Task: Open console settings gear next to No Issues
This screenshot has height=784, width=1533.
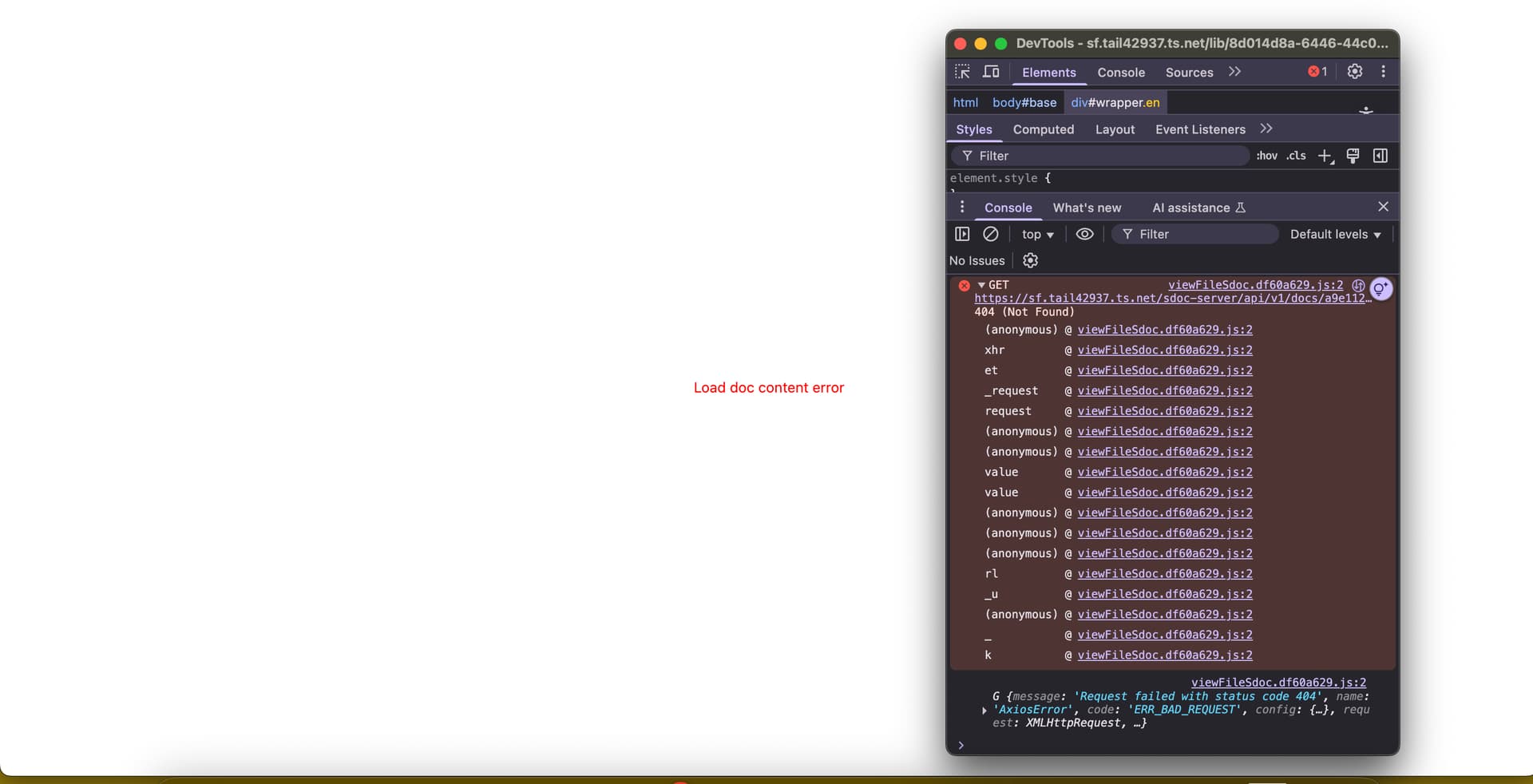Action: 1030,260
